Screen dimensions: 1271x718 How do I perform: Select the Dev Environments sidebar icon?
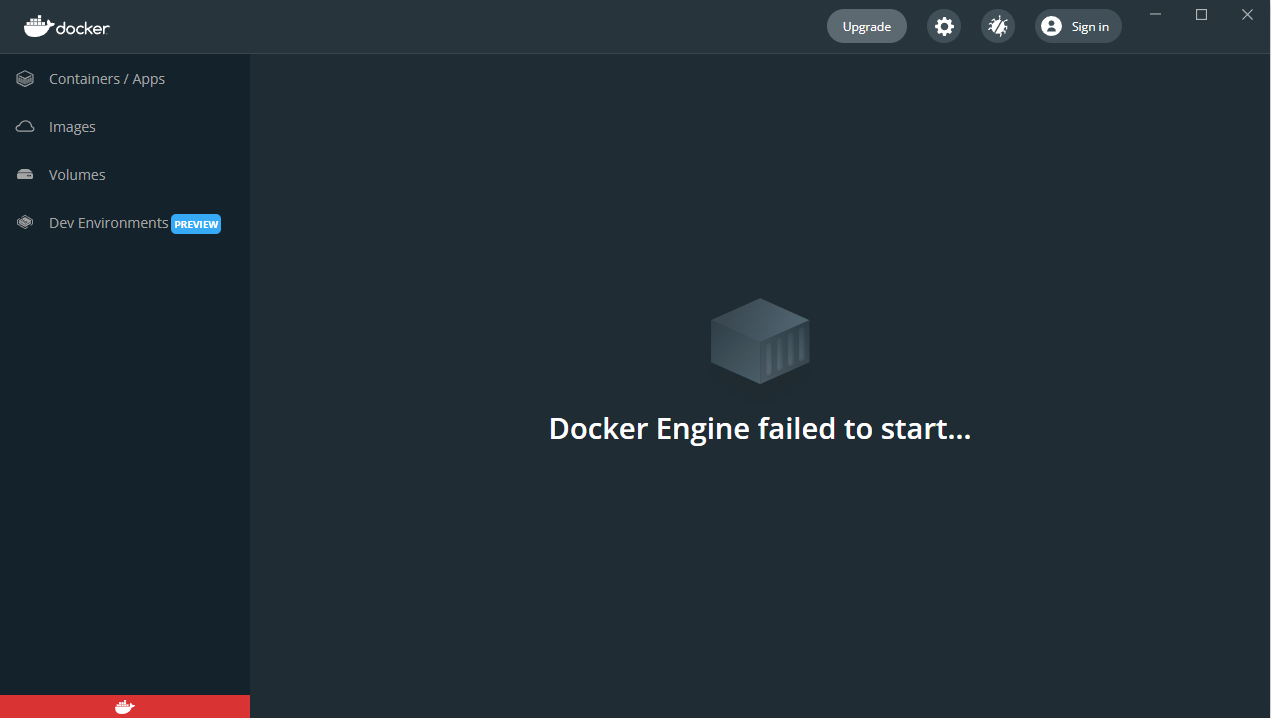[25, 223]
